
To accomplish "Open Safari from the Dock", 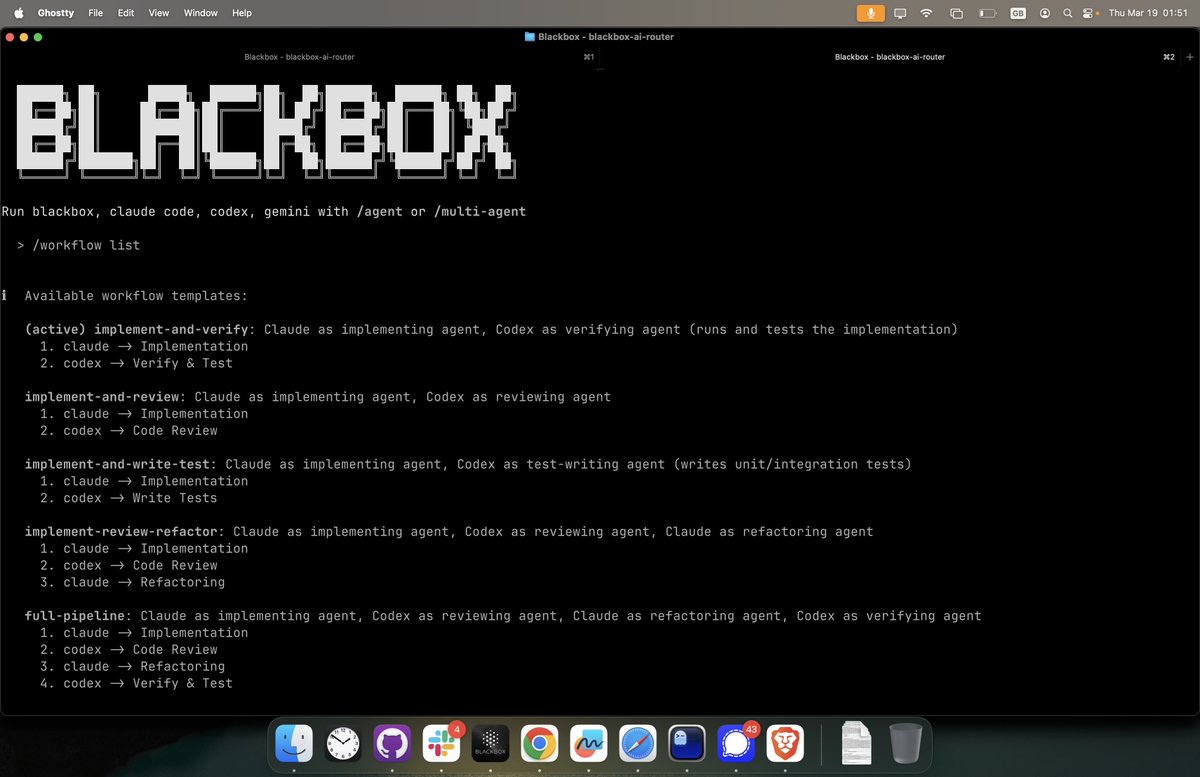I will point(638,743).
